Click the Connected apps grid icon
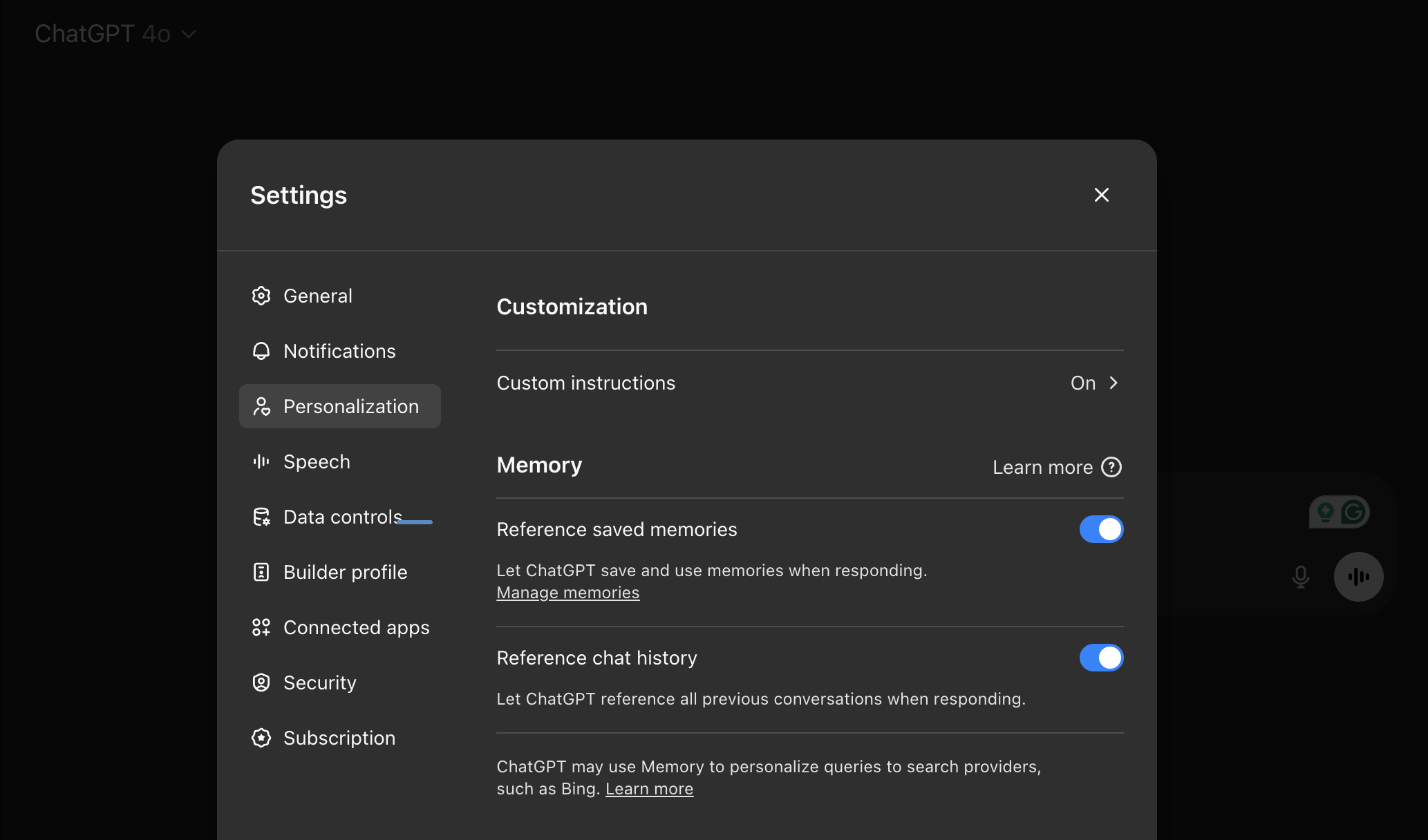 (x=261, y=627)
